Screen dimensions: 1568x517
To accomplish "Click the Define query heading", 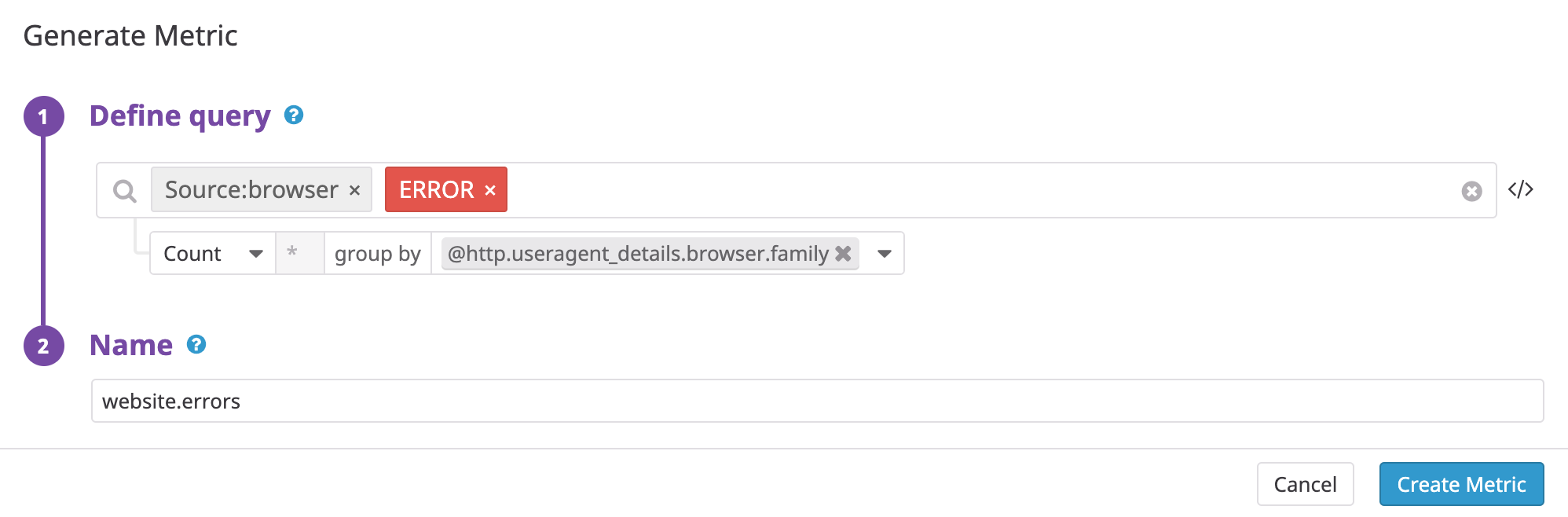I will tap(182, 115).
